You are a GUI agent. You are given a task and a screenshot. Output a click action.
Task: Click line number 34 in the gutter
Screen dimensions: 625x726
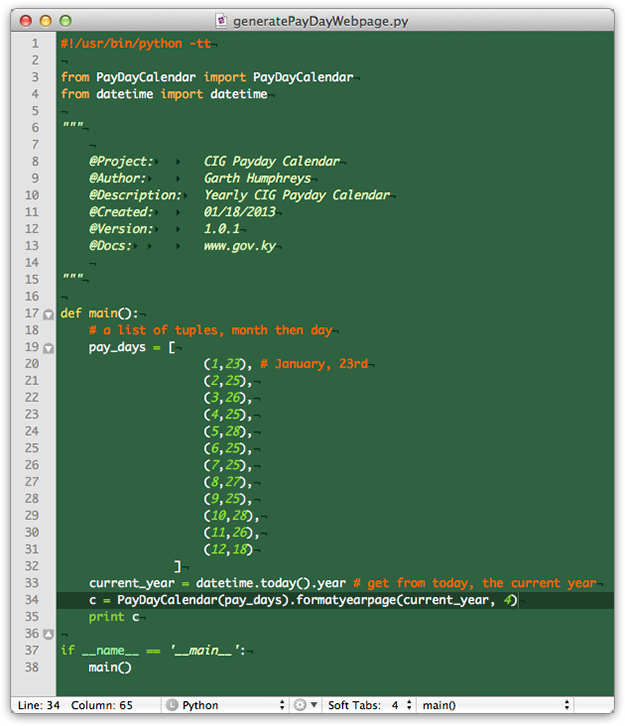coord(32,600)
